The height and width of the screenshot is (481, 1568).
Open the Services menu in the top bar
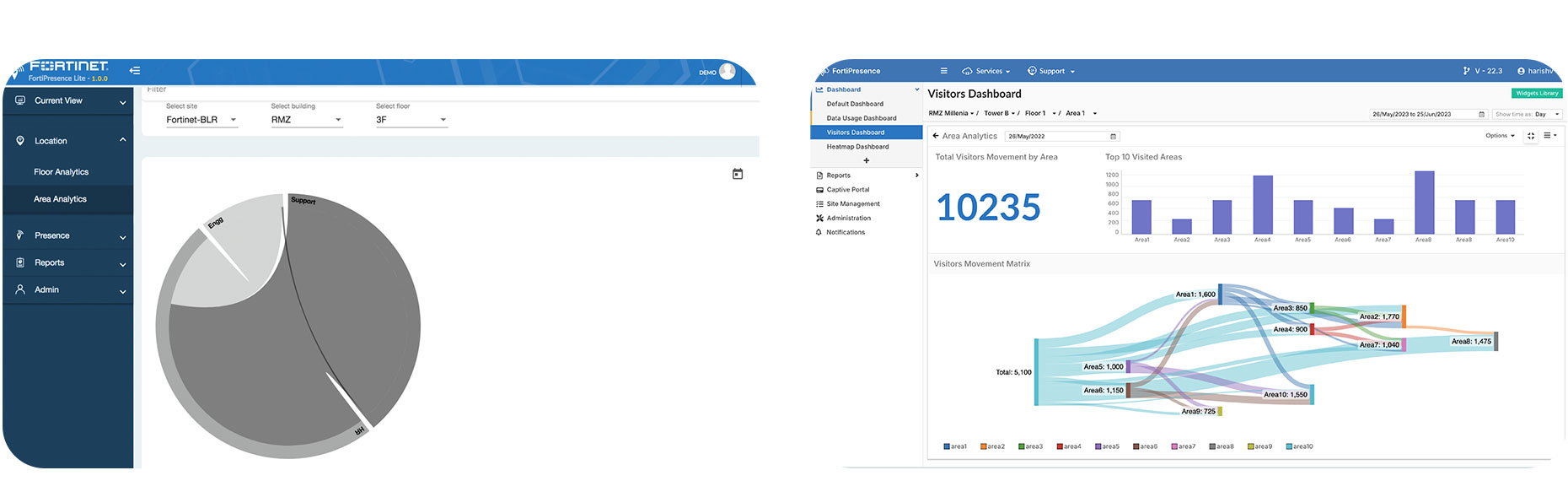[986, 72]
